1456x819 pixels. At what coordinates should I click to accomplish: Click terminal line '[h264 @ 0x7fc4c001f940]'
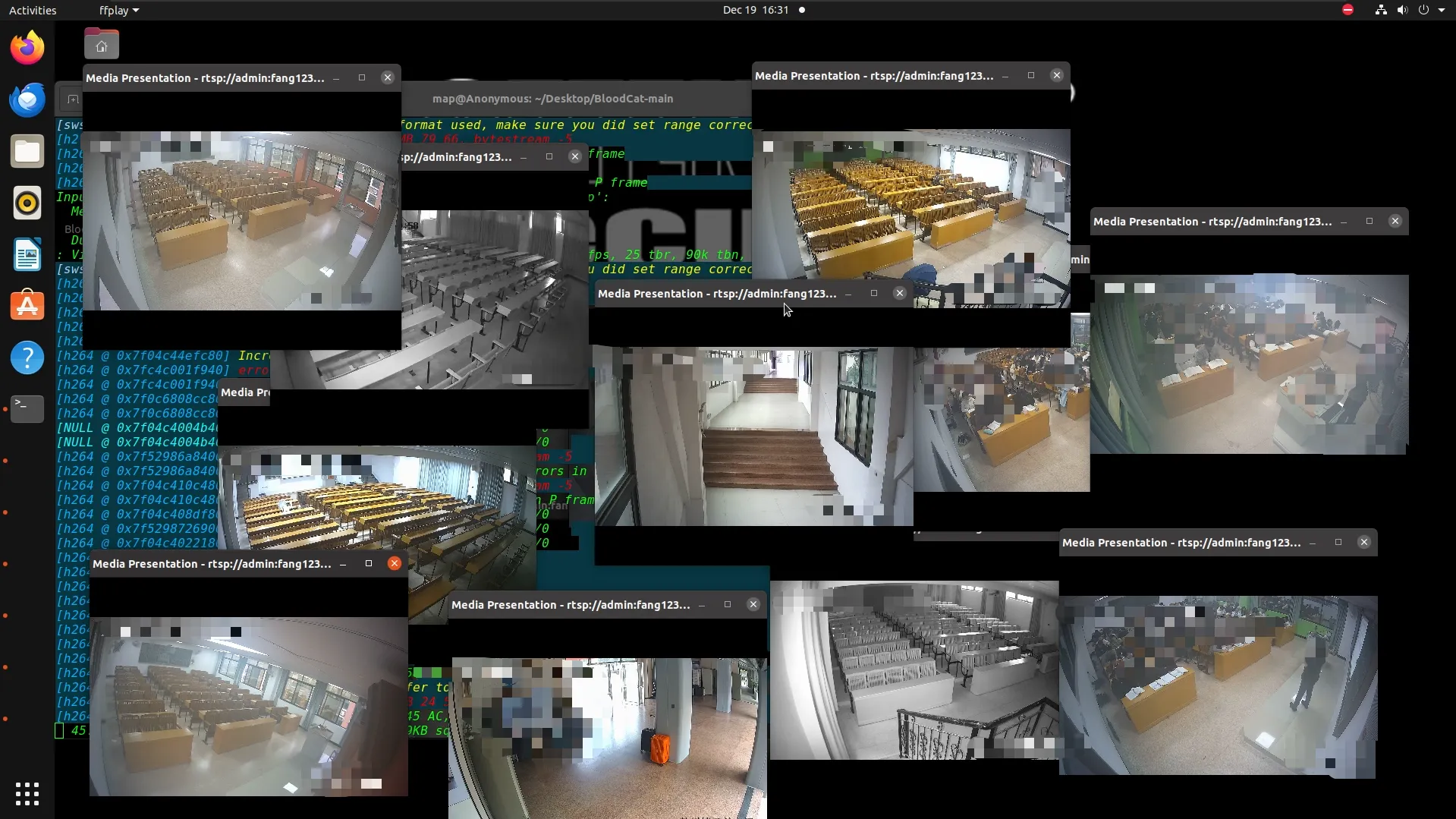143,370
